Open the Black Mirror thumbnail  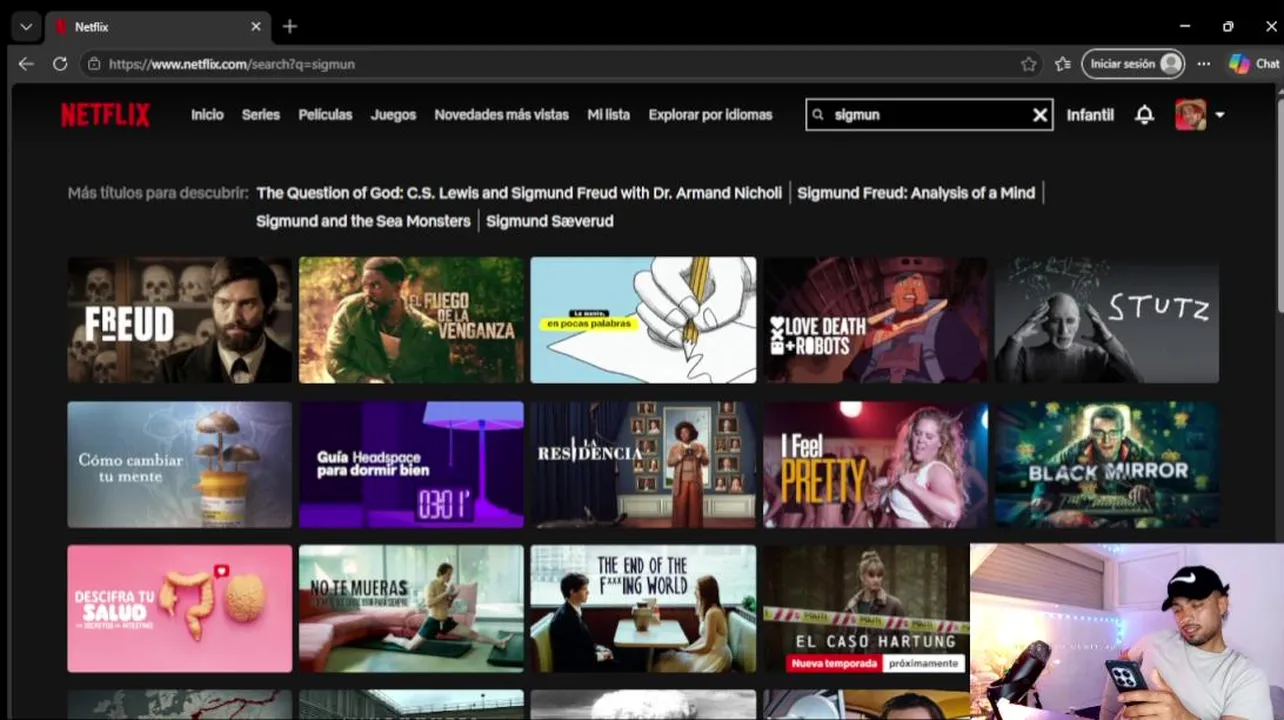click(x=1107, y=465)
